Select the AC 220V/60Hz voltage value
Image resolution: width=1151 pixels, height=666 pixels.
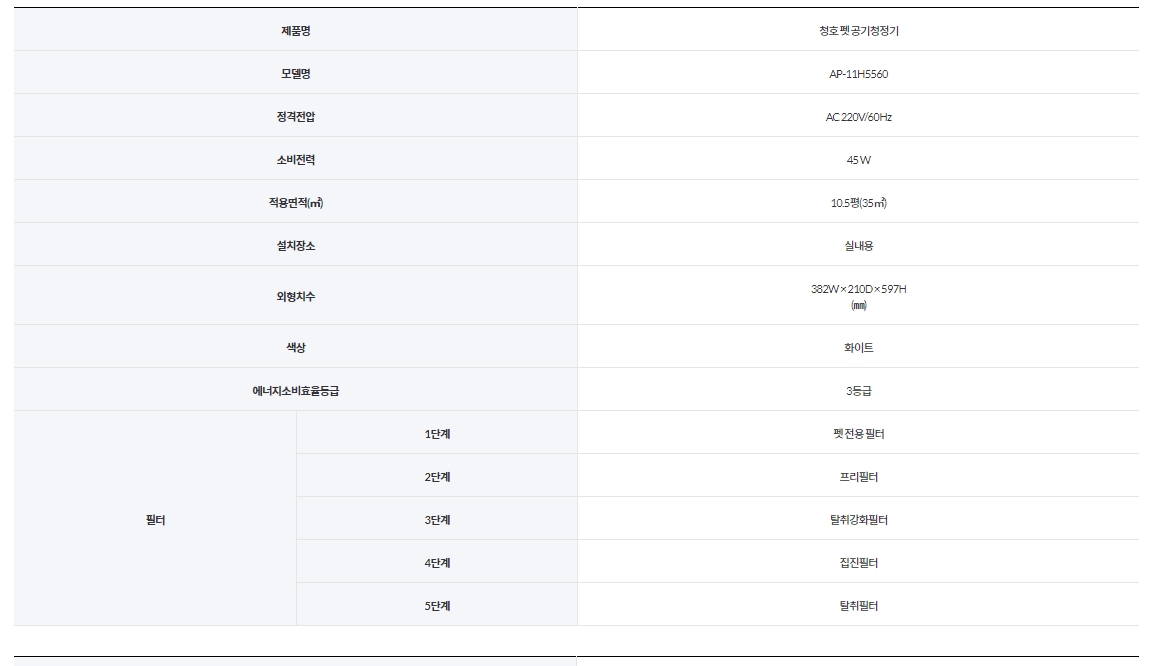click(858, 117)
